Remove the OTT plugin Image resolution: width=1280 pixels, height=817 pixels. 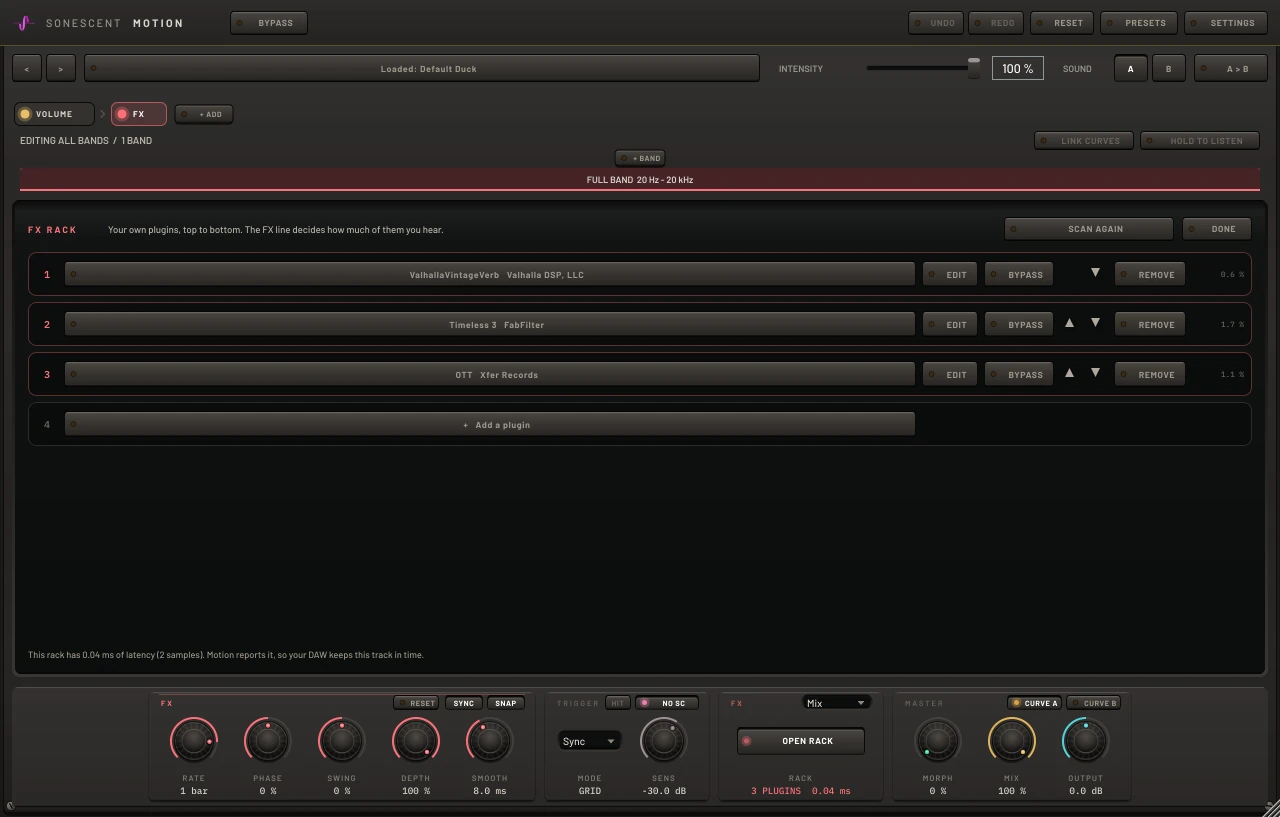1150,375
